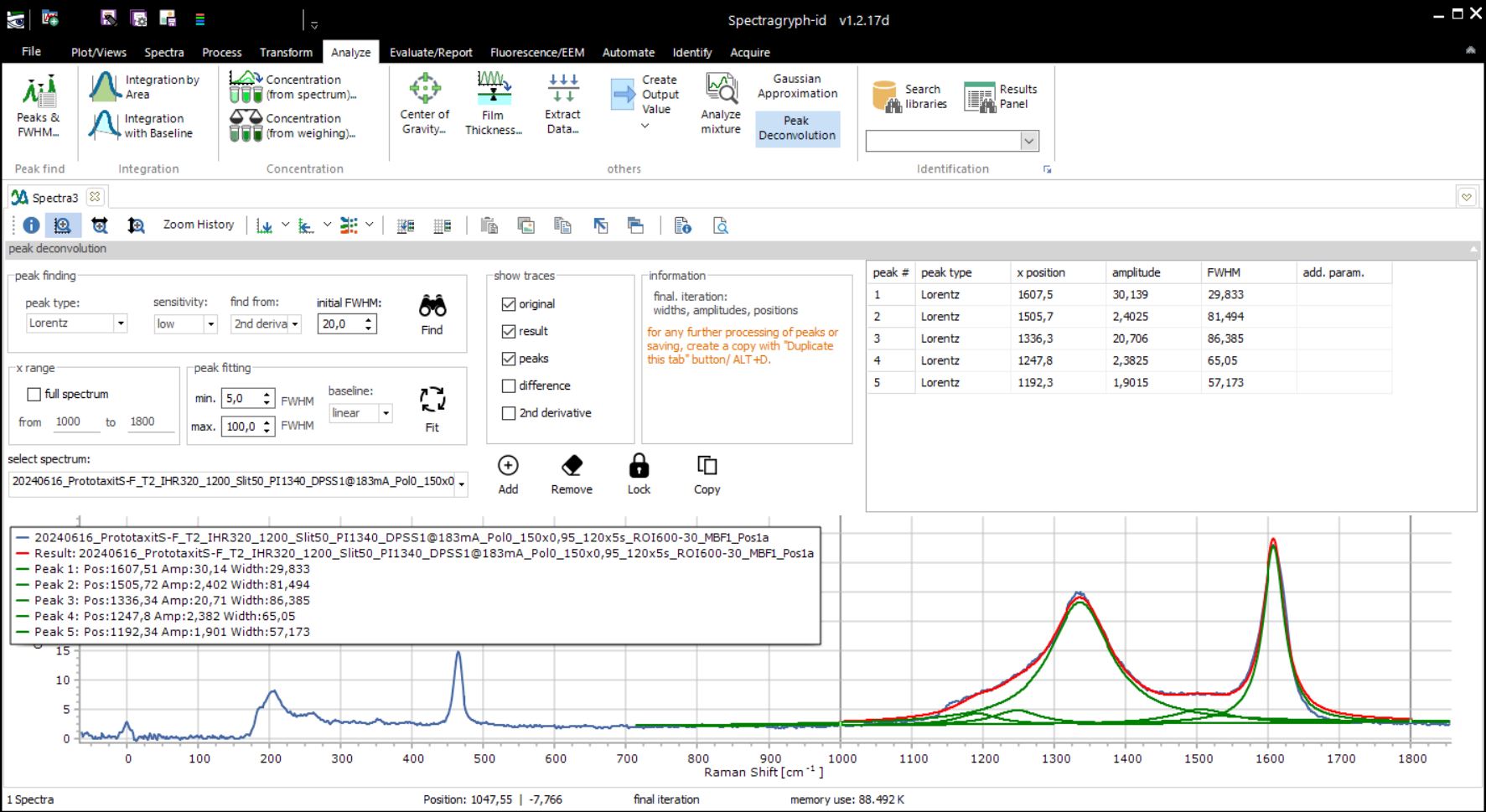This screenshot has width=1486, height=812.
Task: Switch to the Identify tab
Action: [692, 52]
